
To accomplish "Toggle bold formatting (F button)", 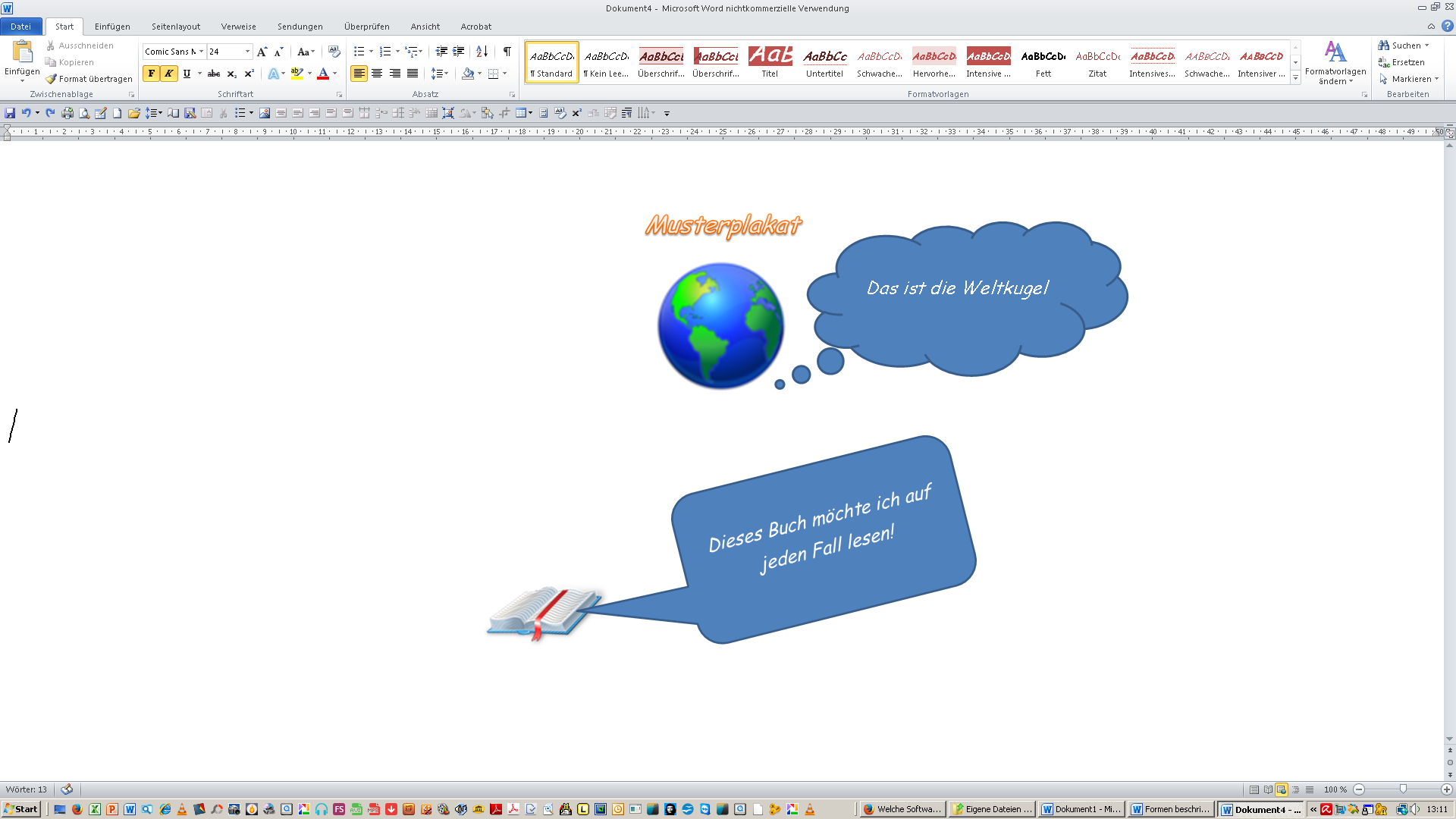I will 151,74.
